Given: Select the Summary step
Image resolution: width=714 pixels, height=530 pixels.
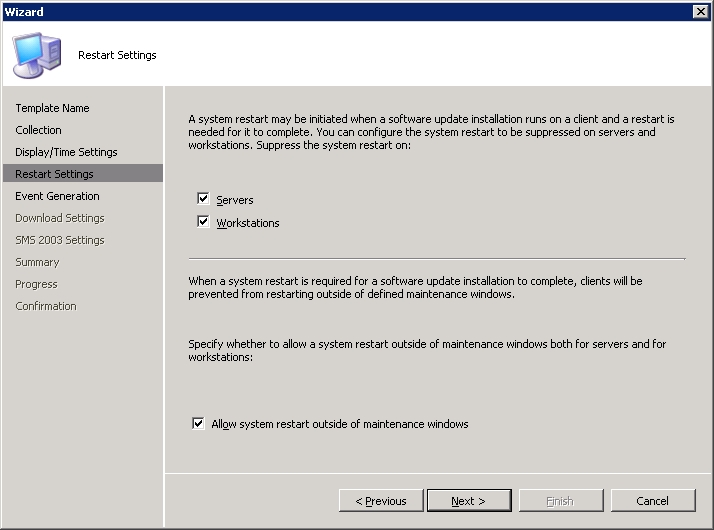Looking at the screenshot, I should pyautogui.click(x=37, y=262).
